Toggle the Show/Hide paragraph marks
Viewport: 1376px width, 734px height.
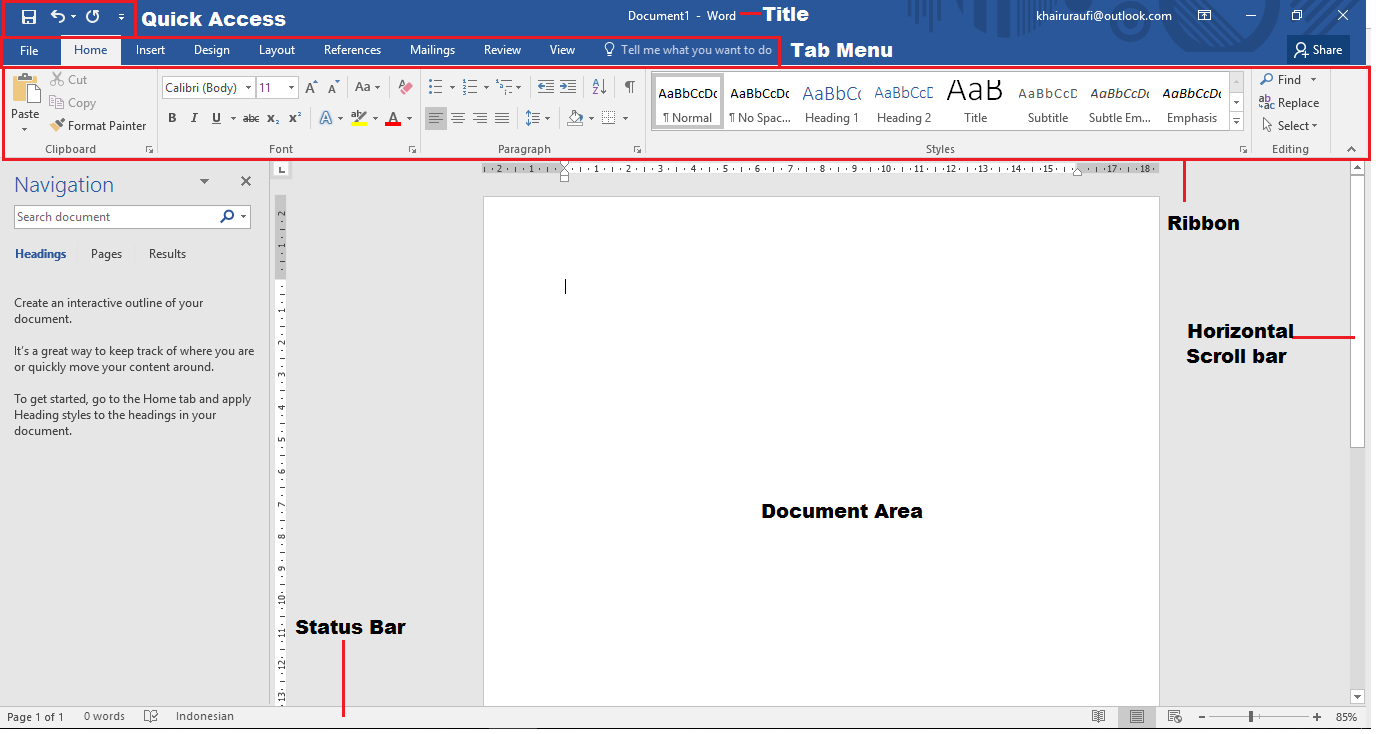point(630,87)
